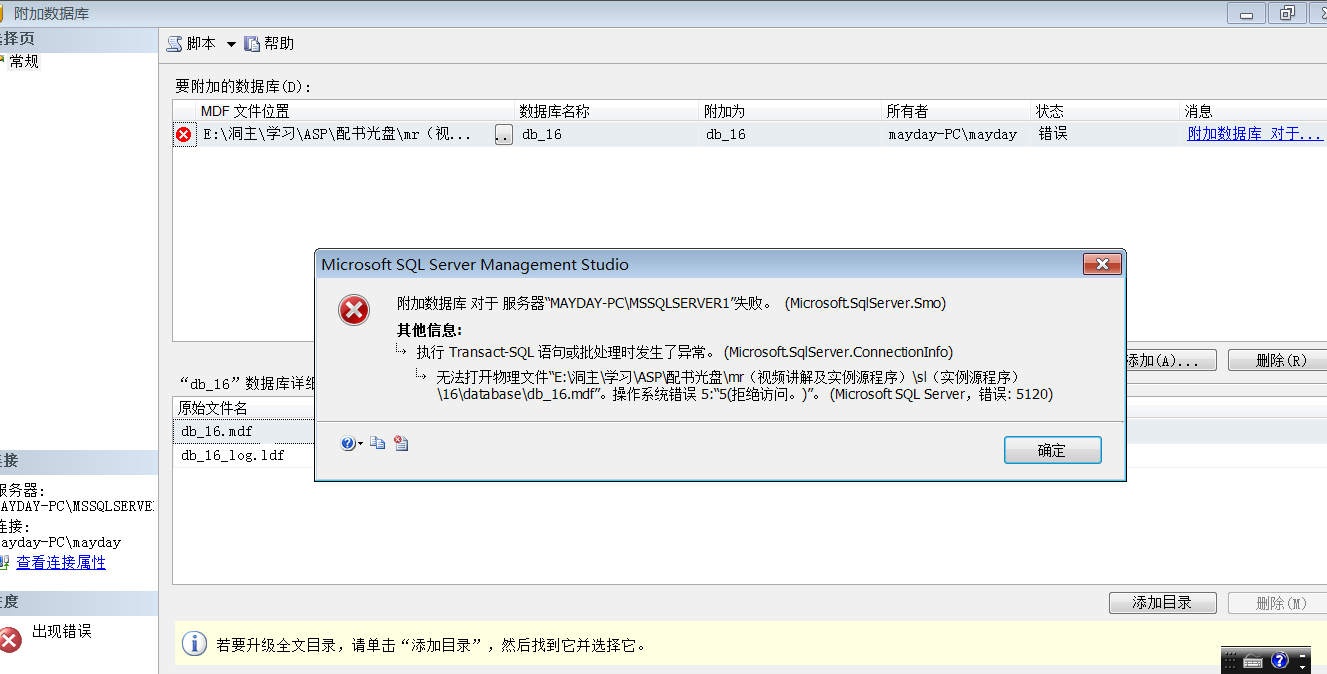Click the 附加为 column header

coord(790,111)
